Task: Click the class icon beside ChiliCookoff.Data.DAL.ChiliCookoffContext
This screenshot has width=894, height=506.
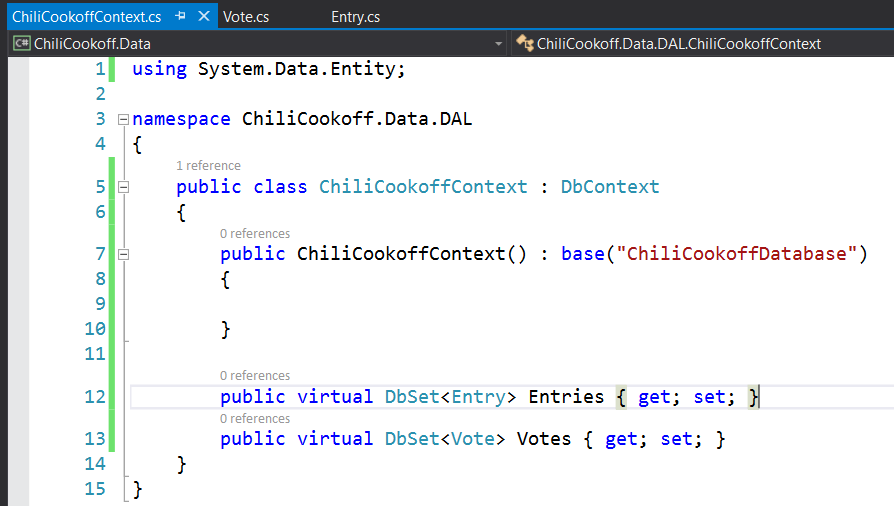Action: click(525, 44)
